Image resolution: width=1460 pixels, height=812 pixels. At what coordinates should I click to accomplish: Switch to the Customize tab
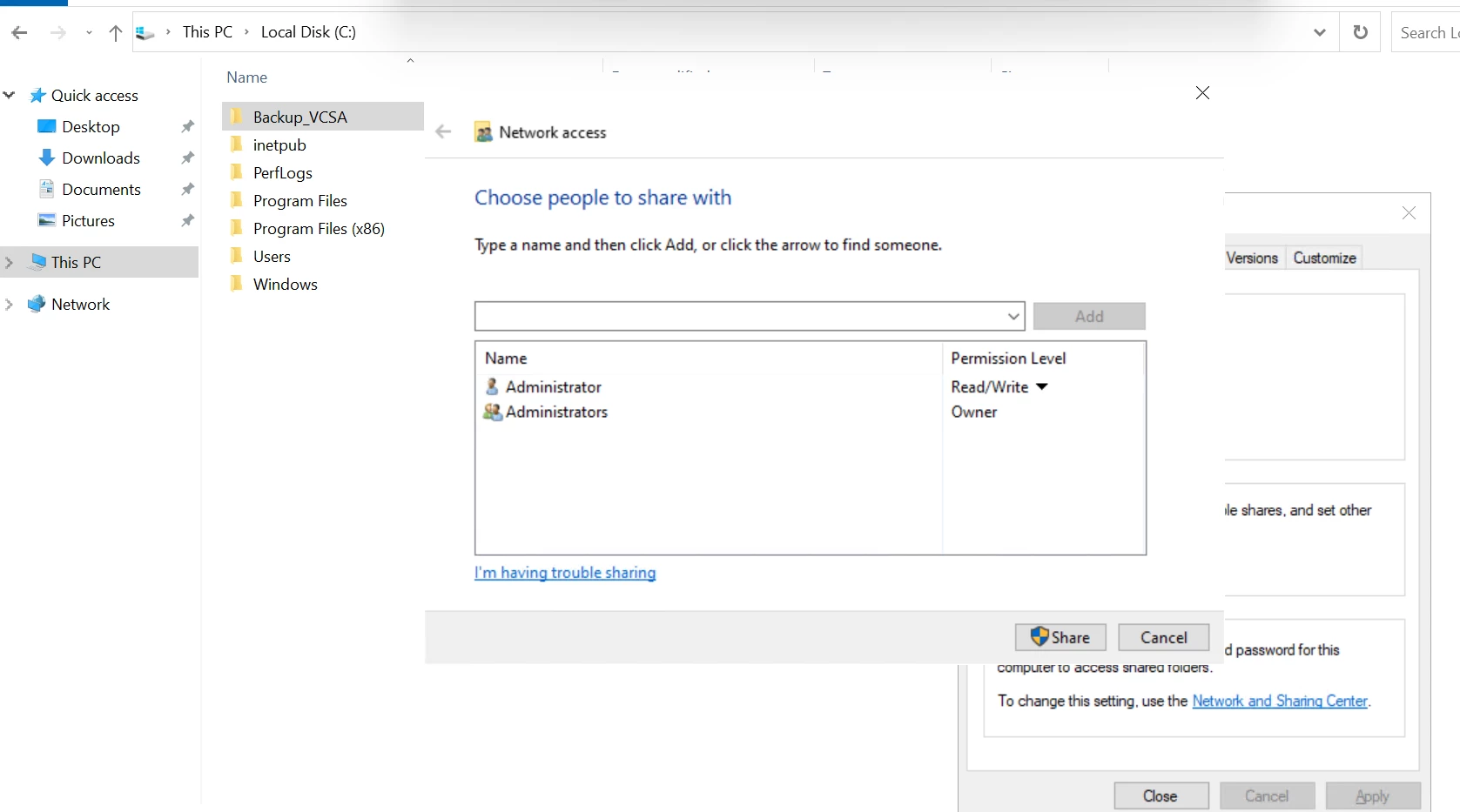point(1324,258)
